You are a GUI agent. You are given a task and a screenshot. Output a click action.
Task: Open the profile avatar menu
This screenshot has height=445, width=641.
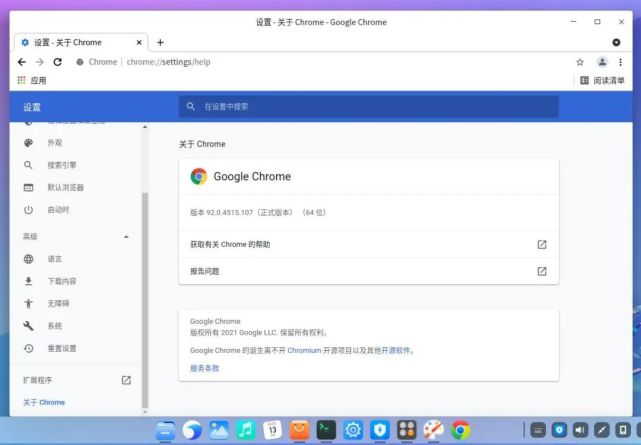click(602, 62)
